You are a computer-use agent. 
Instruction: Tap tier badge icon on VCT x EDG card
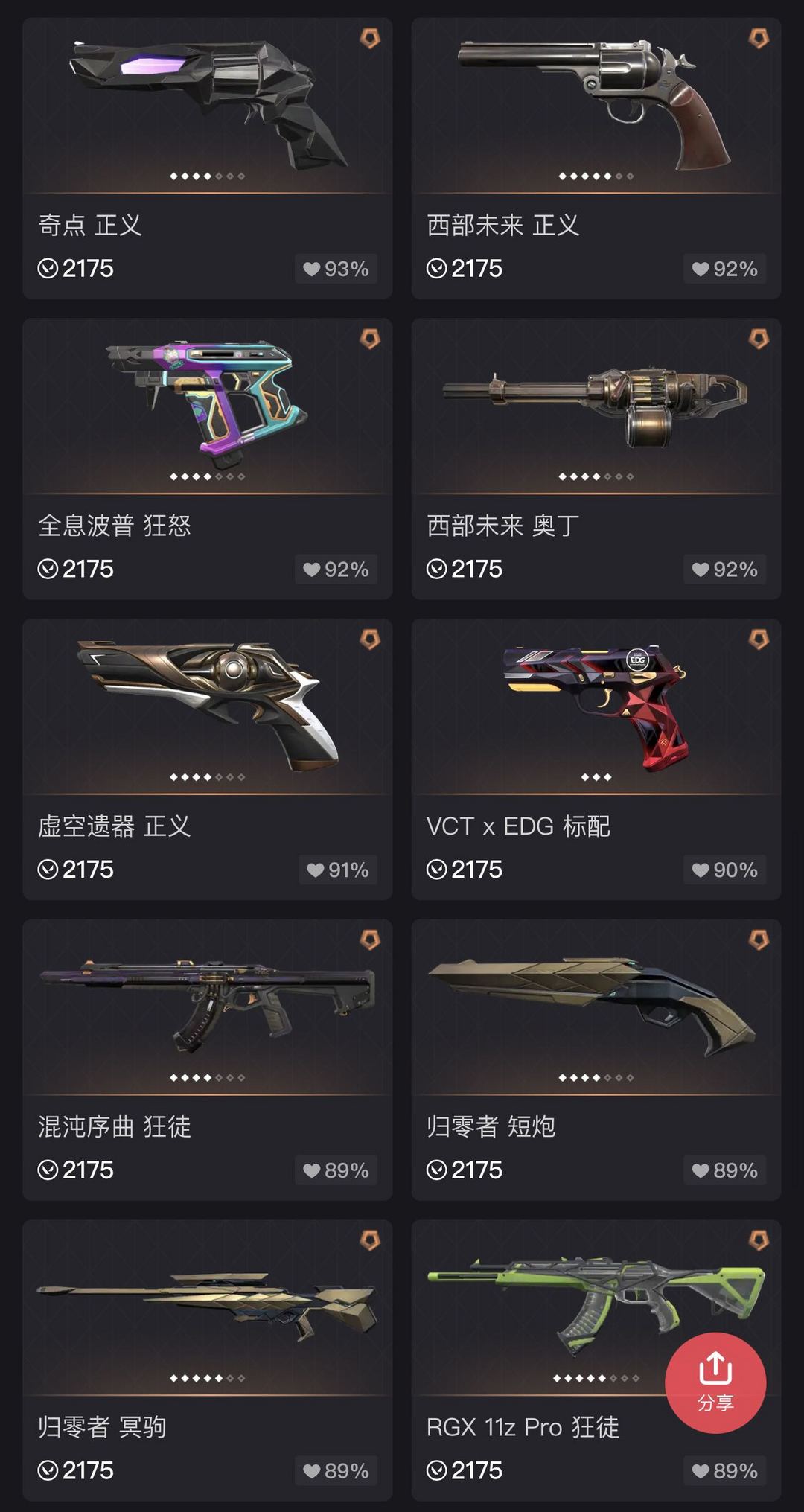759,639
